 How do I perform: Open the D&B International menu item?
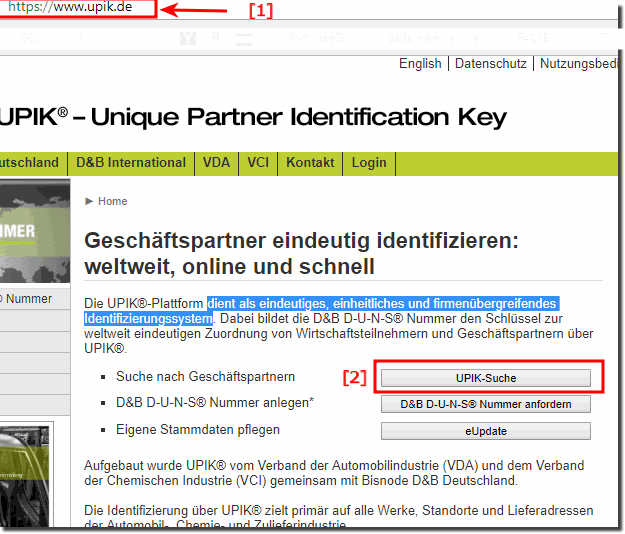pos(131,163)
